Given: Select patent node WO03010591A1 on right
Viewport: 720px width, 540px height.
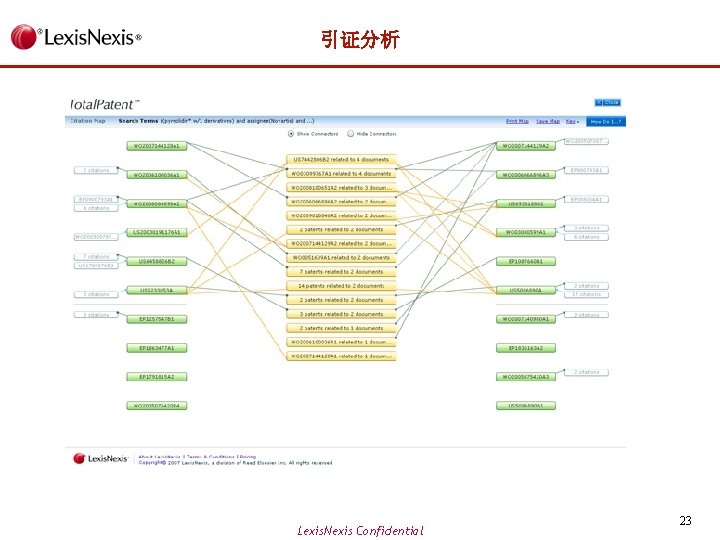Looking at the screenshot, I should point(526,232).
